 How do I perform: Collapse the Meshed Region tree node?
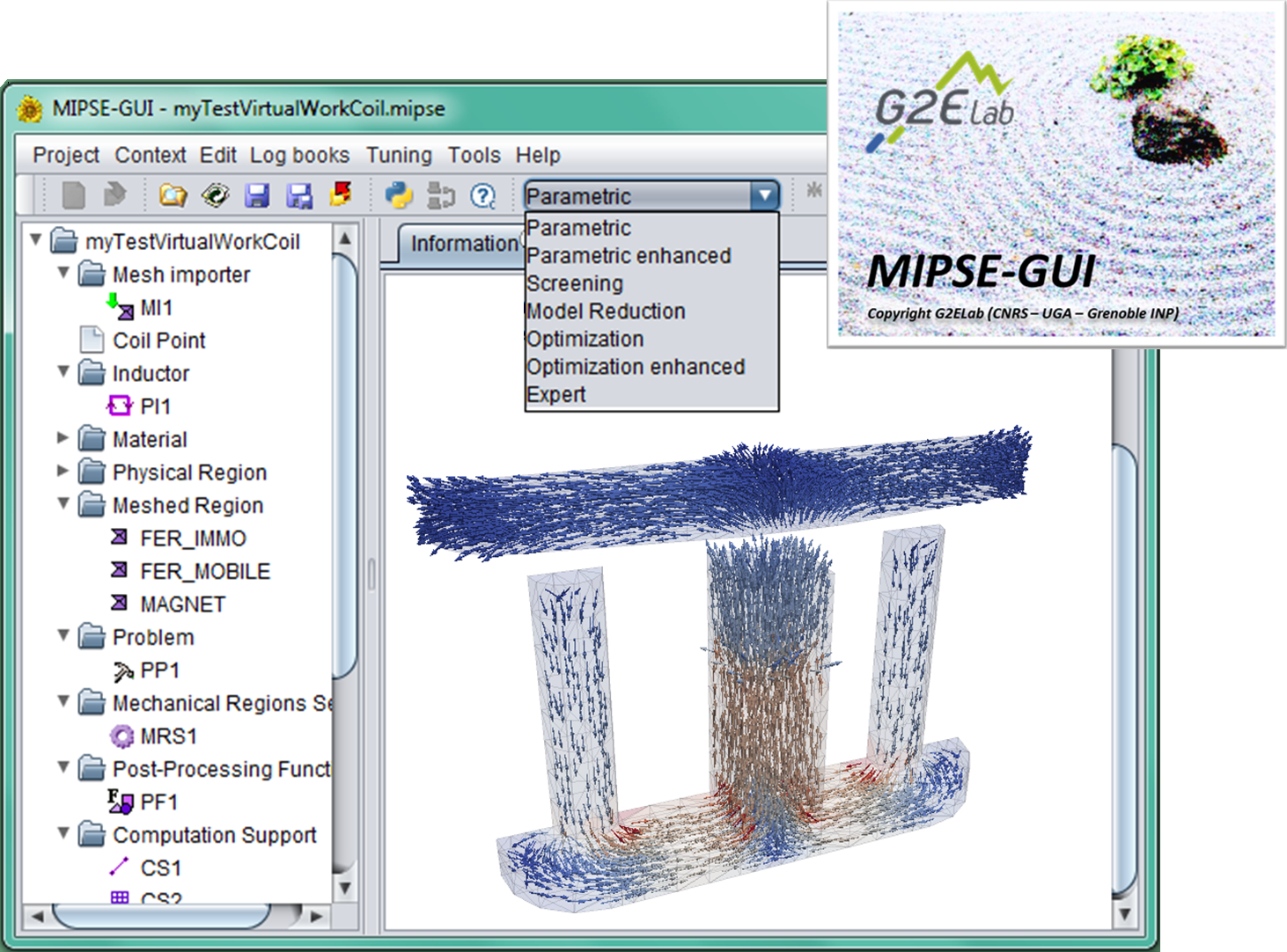click(x=63, y=503)
